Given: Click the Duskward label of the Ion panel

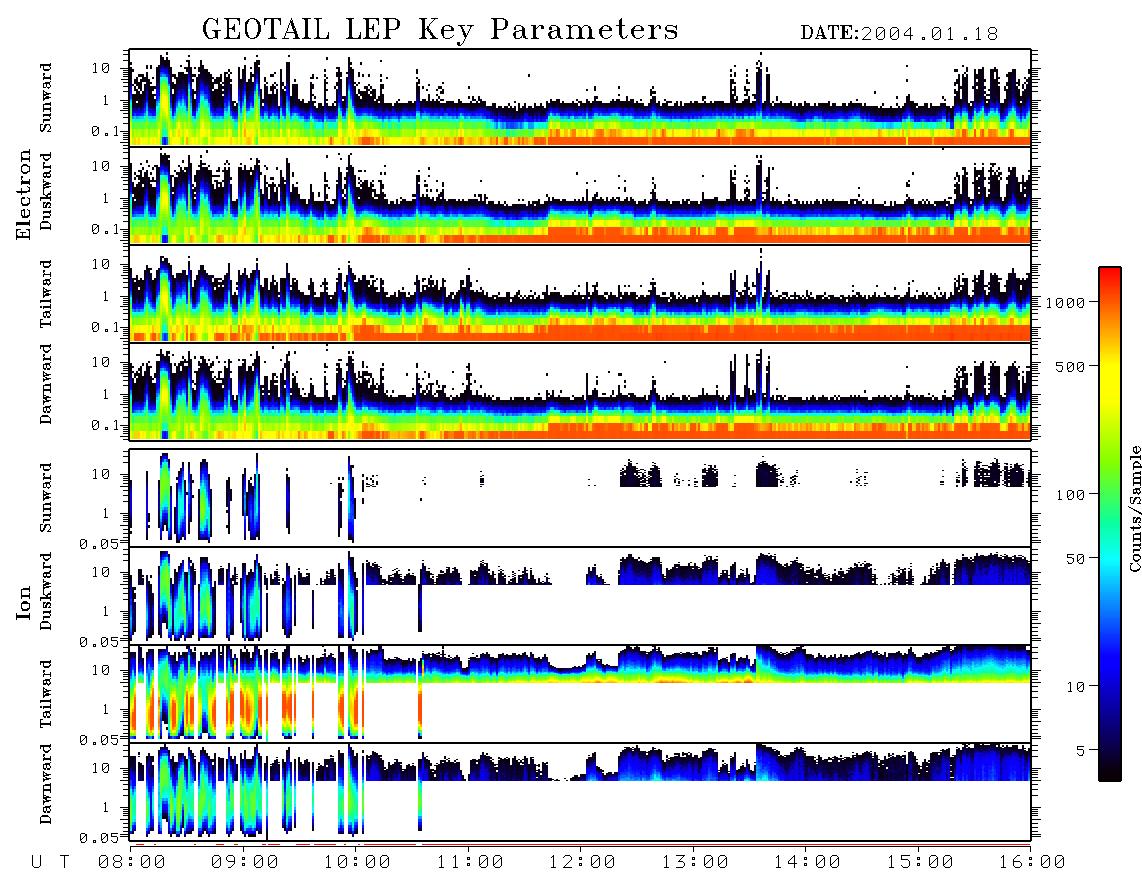Looking at the screenshot, I should pyautogui.click(x=46, y=592).
